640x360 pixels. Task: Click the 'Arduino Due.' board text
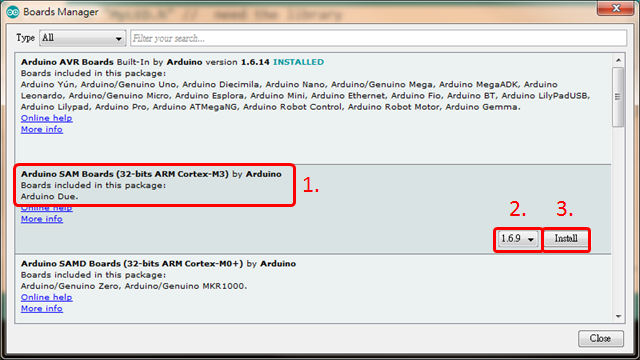click(49, 197)
